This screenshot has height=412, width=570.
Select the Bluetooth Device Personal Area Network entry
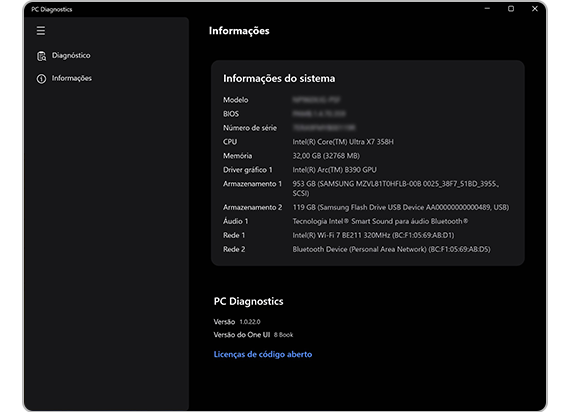click(x=392, y=249)
